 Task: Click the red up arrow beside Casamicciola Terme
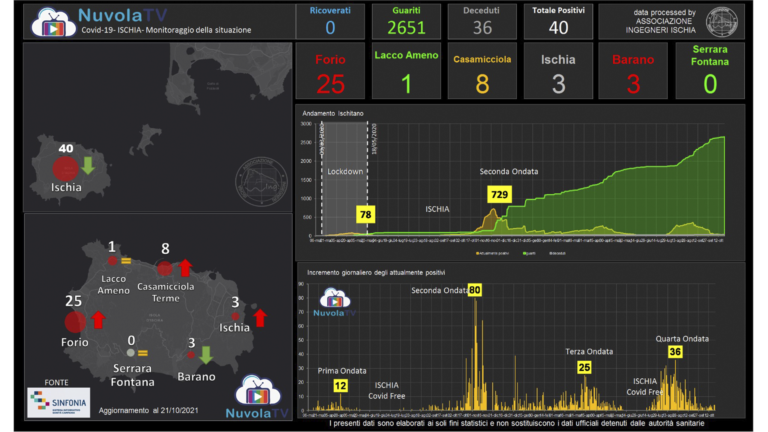point(185,267)
